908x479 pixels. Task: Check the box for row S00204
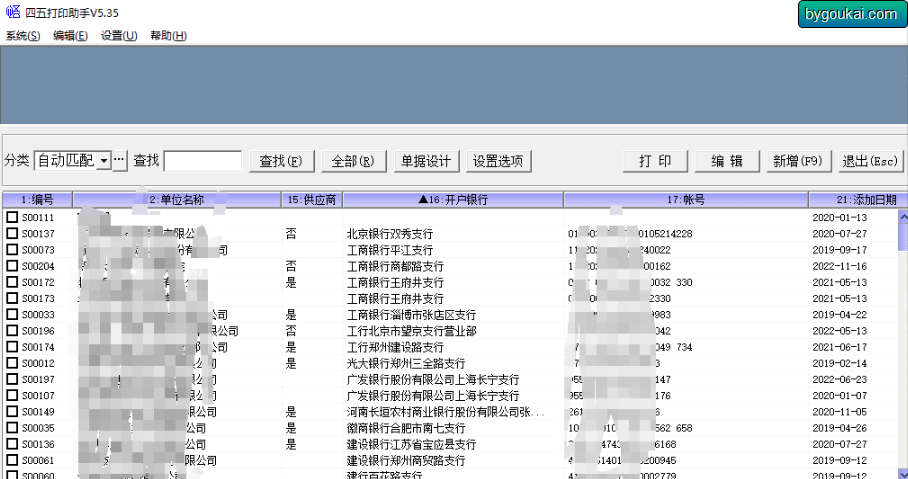coord(12,266)
